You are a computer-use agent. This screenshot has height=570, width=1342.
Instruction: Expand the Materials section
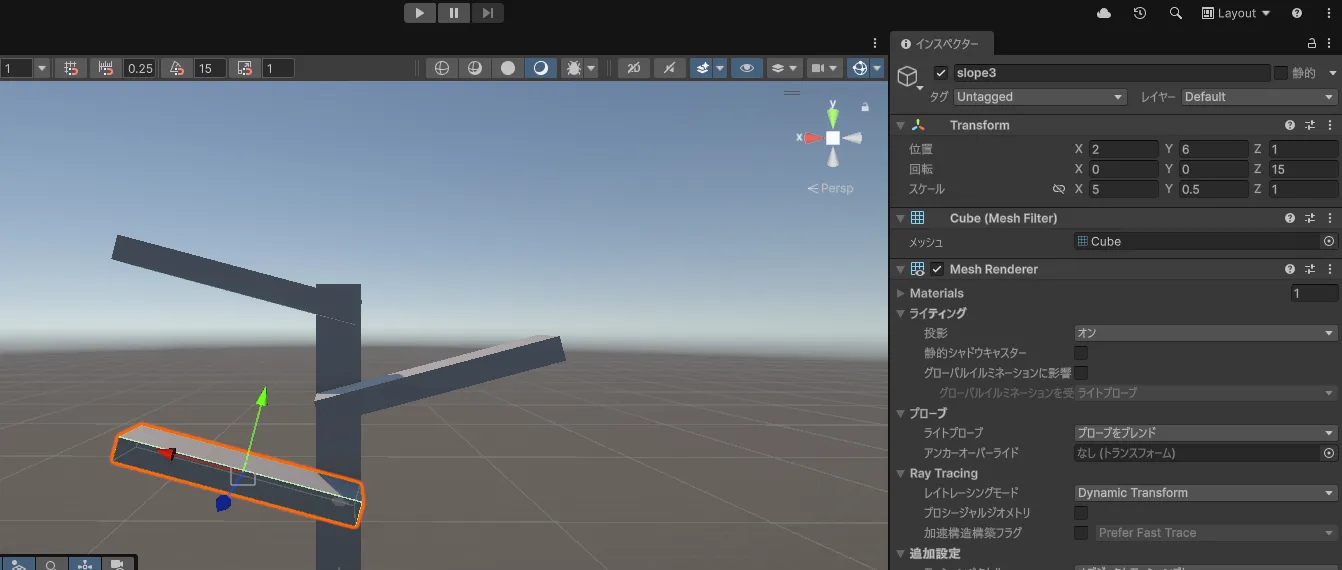coord(901,293)
